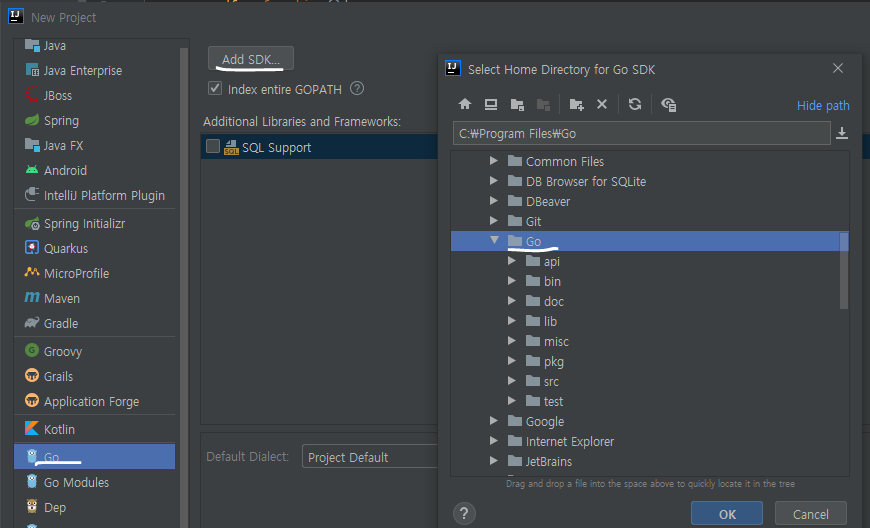
Task: Click Add SDK button
Action: 251,59
